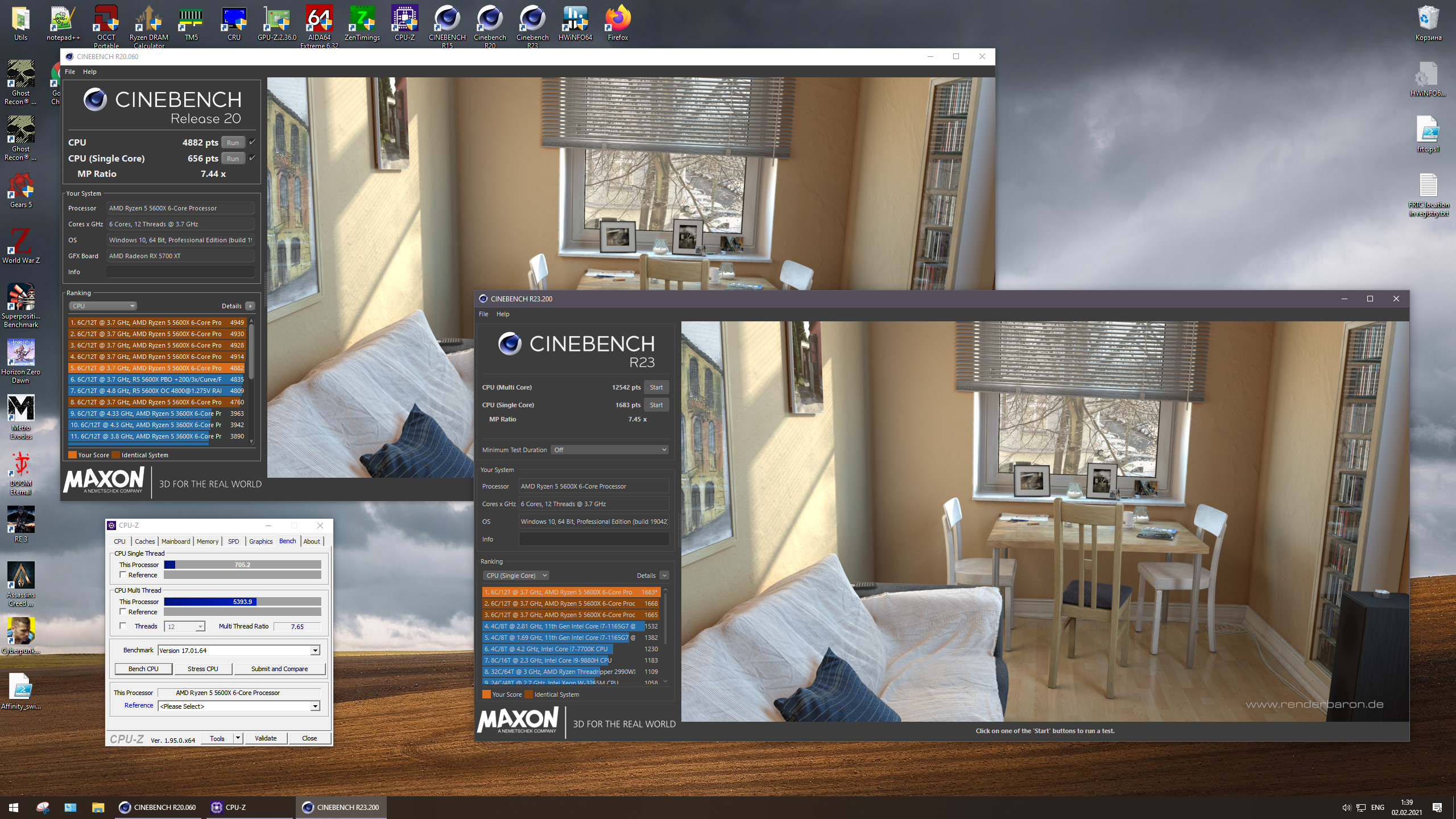Switch to the Memory tab in CPU-Z
The image size is (1456, 819).
[207, 541]
